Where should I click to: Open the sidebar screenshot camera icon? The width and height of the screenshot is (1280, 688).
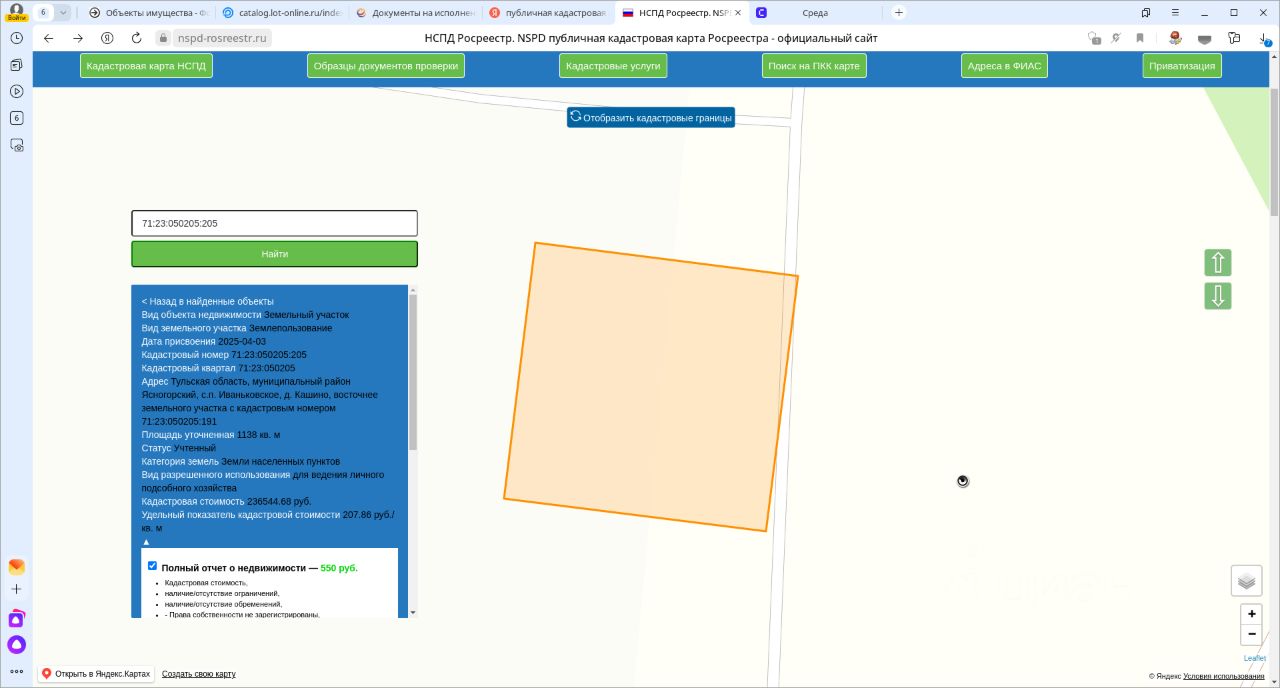[16, 145]
